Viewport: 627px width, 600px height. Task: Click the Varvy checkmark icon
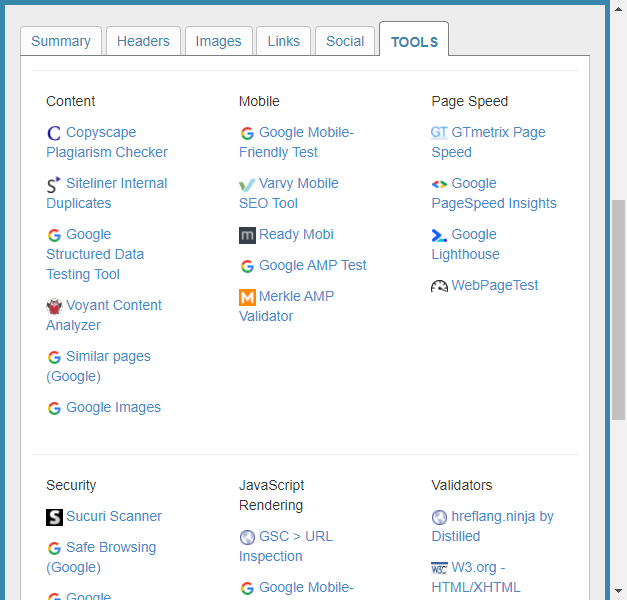point(247,184)
